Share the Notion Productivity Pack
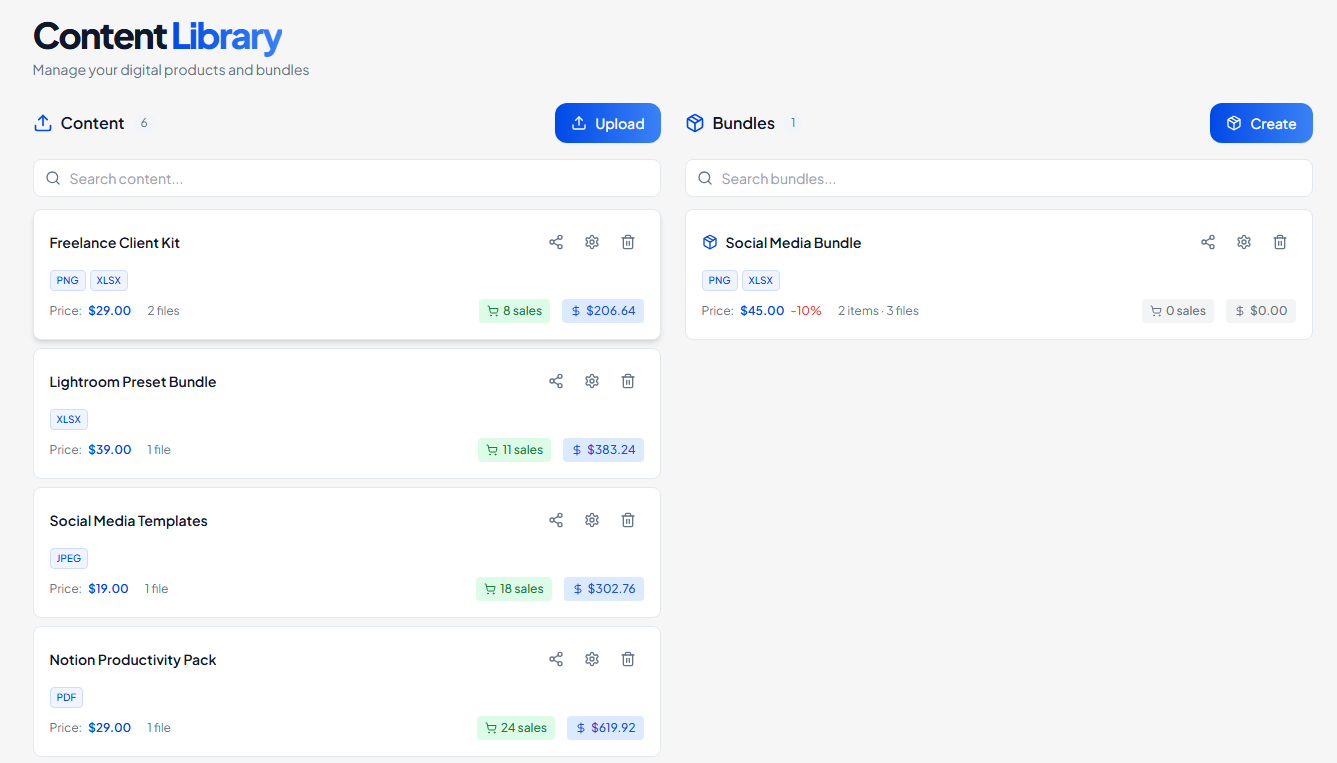Viewport: 1337px width, 763px height. (556, 659)
